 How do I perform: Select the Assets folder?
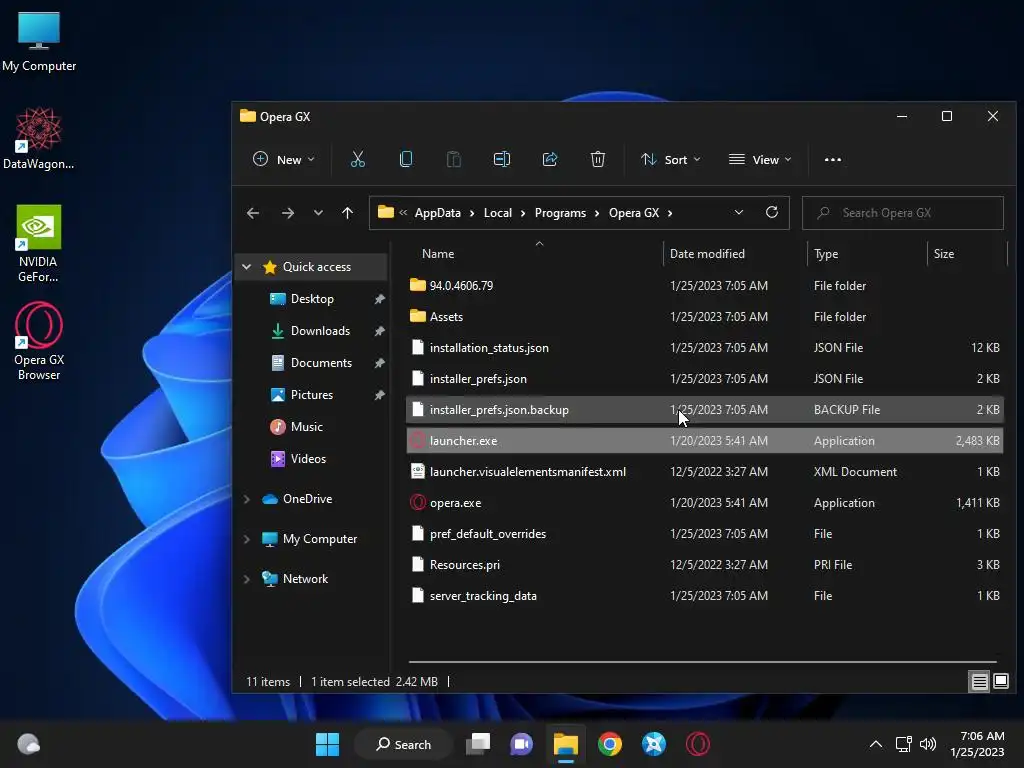[x=704, y=317]
